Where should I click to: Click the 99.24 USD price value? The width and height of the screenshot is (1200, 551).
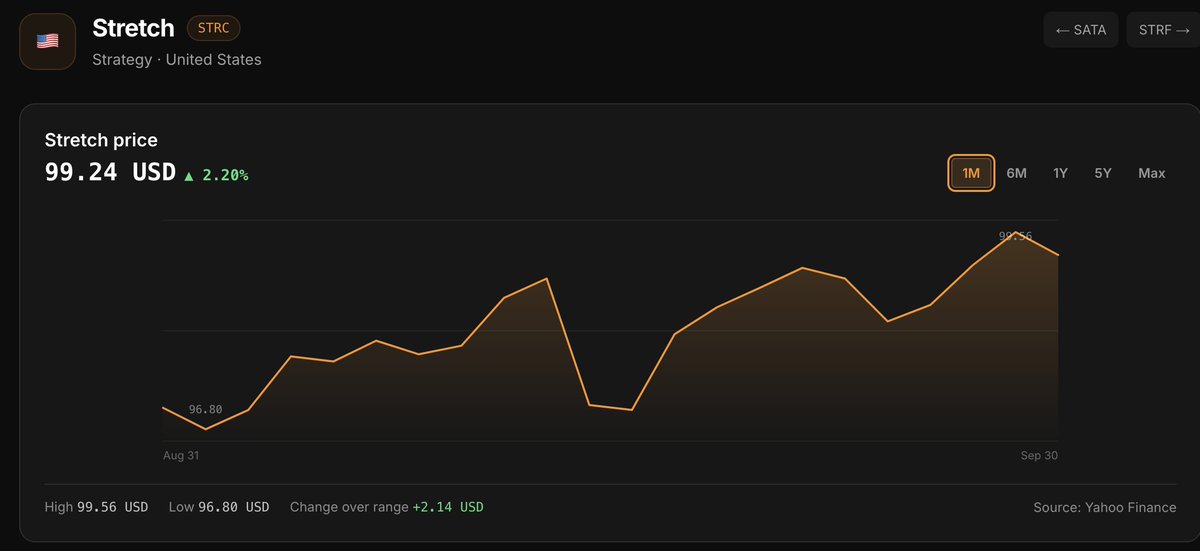pos(110,172)
